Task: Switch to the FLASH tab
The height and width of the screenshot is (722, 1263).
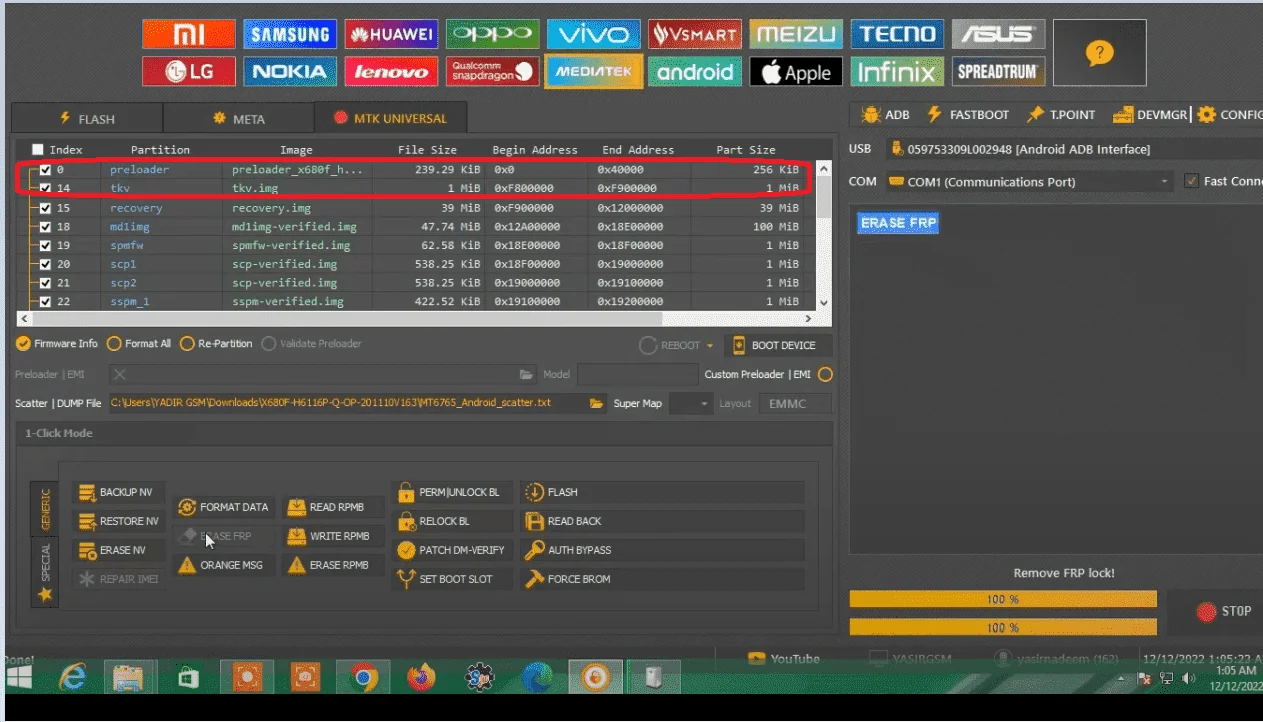Action: click(86, 118)
